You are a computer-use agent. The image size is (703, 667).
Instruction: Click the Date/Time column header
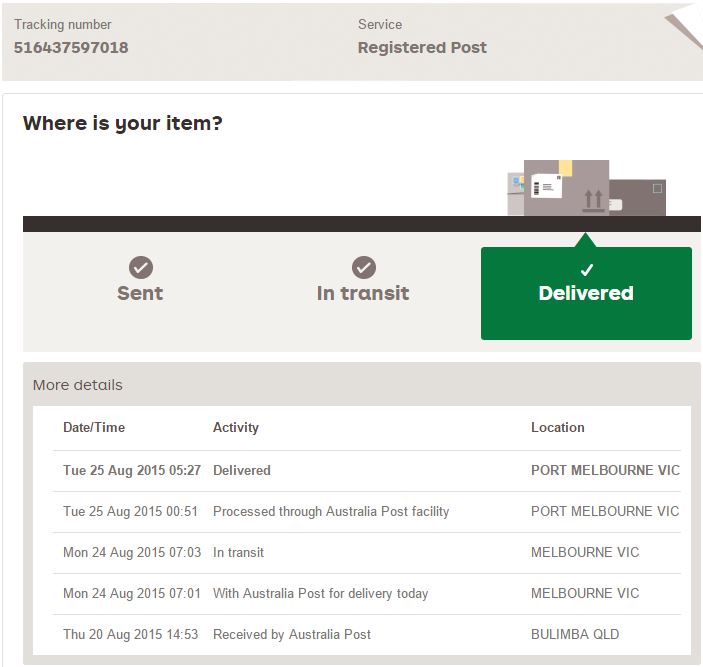94,427
